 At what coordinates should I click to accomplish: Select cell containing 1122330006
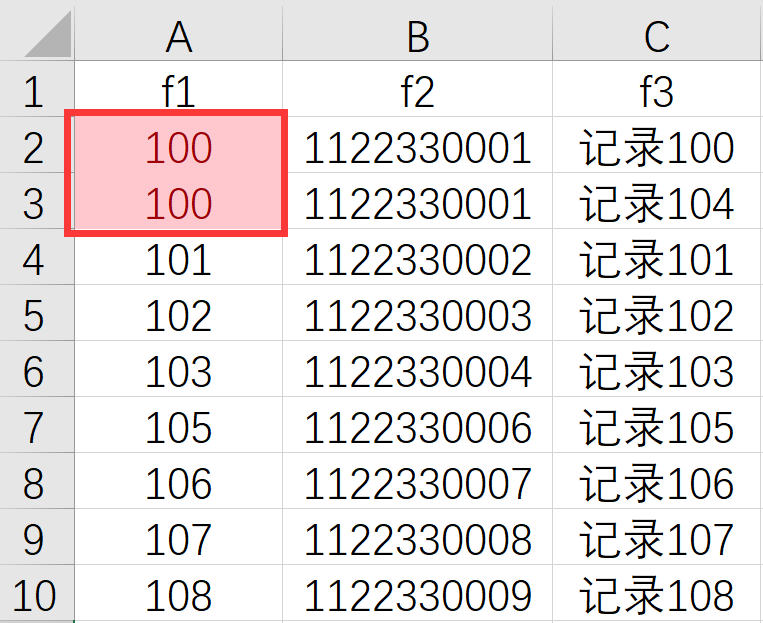click(x=417, y=428)
